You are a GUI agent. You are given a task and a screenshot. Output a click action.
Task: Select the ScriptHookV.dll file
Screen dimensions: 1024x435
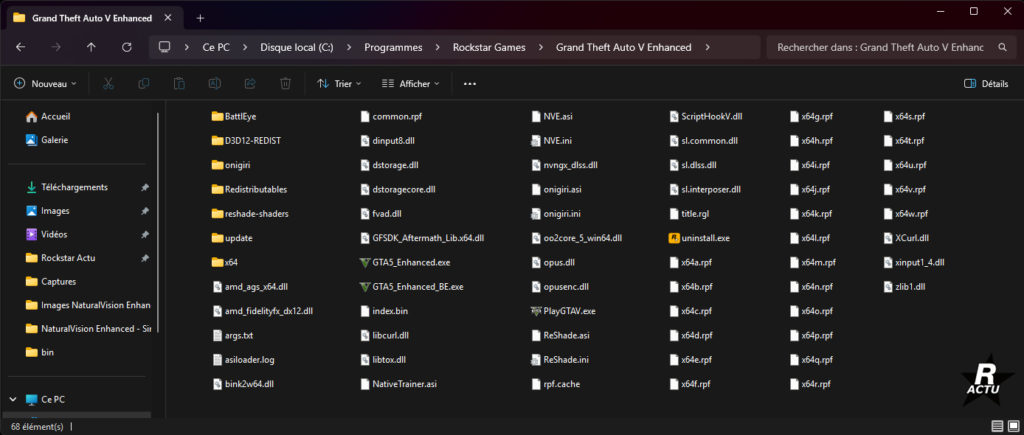pyautogui.click(x=707, y=116)
